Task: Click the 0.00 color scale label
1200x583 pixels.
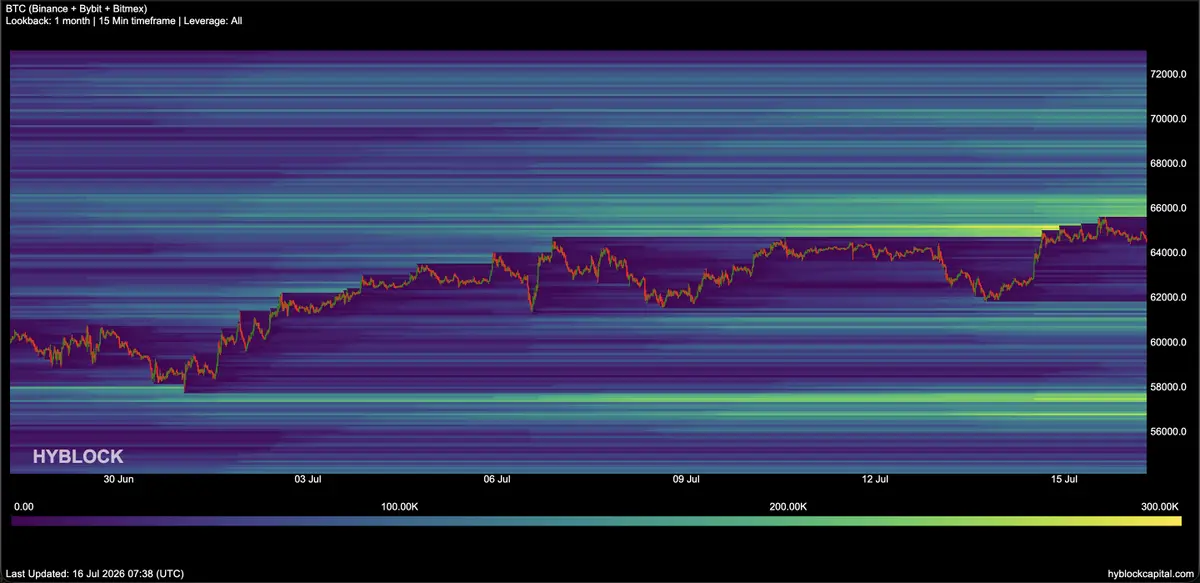Action: (x=24, y=507)
